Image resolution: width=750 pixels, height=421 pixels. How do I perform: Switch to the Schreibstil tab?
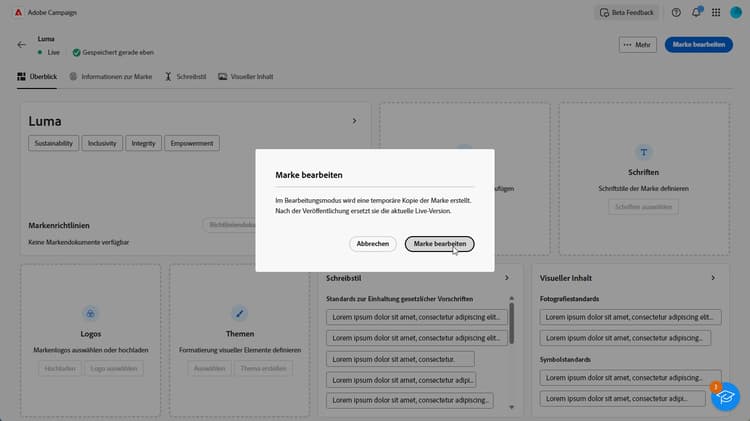(x=186, y=77)
